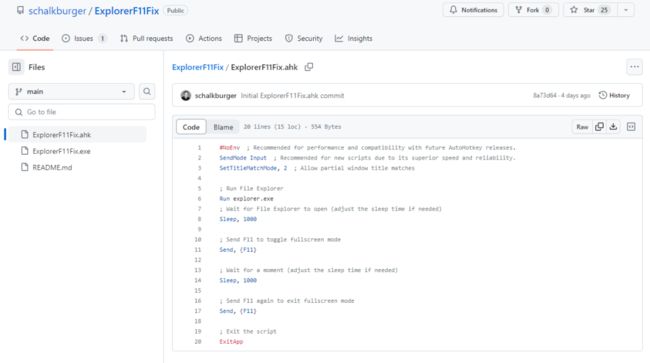
Task: Collapse the Files side panel icon
Action: coord(16,67)
